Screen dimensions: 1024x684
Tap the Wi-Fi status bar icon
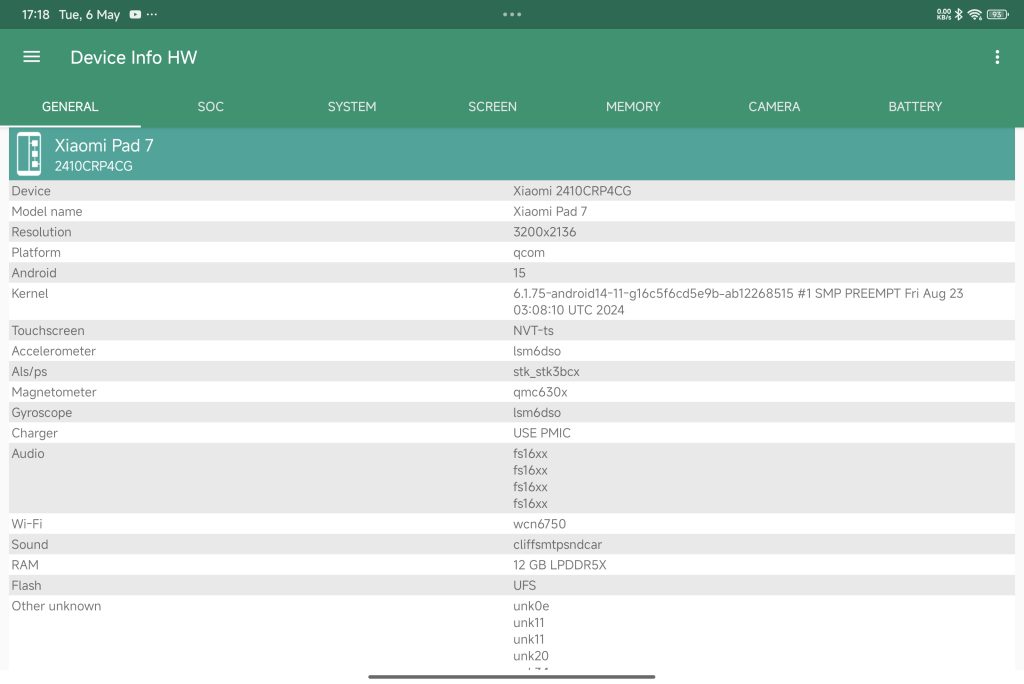click(x=974, y=15)
